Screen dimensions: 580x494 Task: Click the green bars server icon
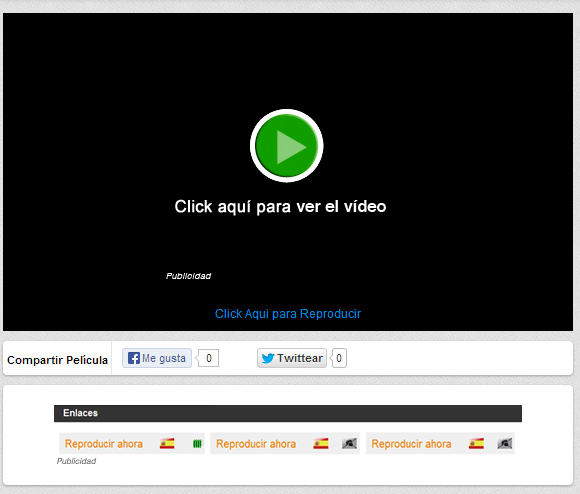pyautogui.click(x=198, y=444)
